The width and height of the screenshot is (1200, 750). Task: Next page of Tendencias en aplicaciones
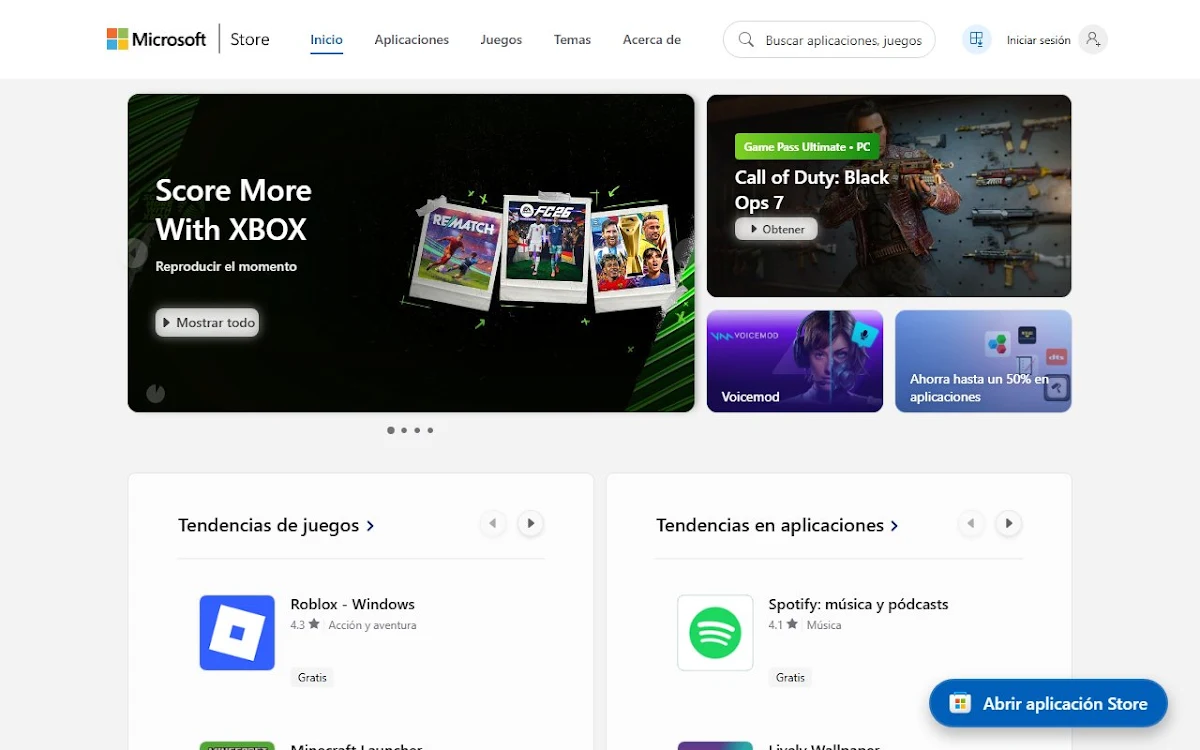(1009, 523)
